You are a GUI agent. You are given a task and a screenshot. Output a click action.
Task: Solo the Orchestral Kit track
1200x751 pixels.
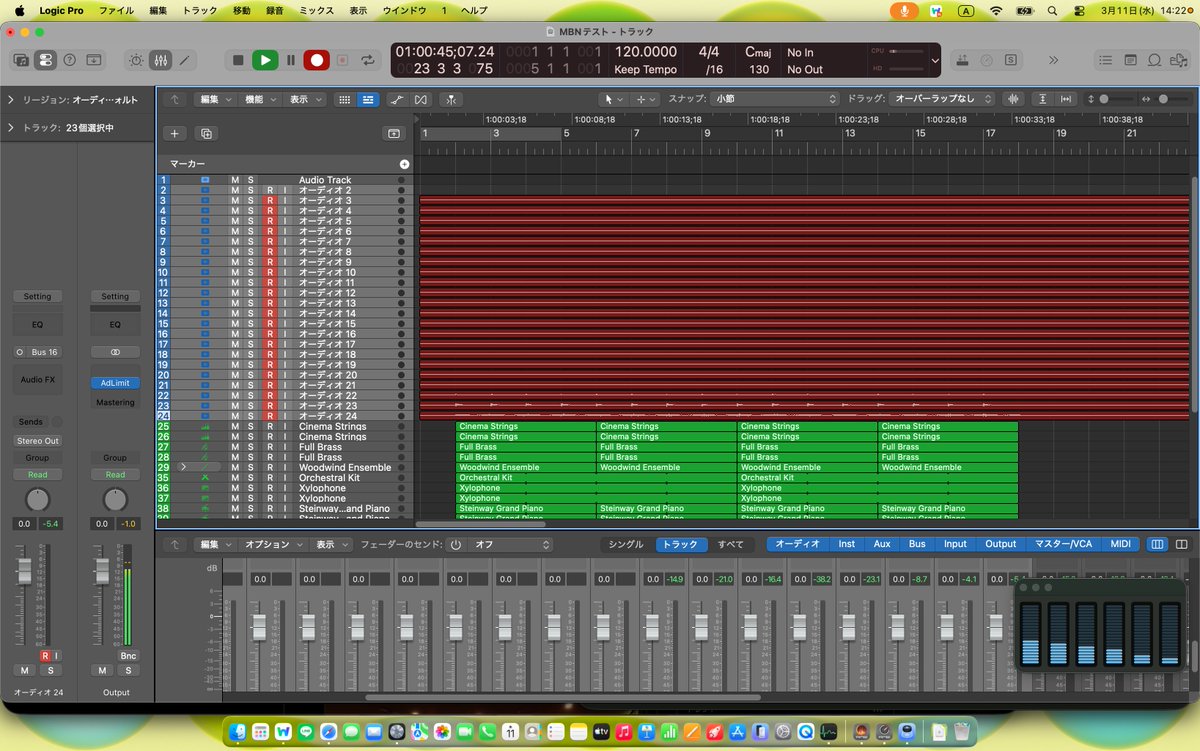click(251, 478)
